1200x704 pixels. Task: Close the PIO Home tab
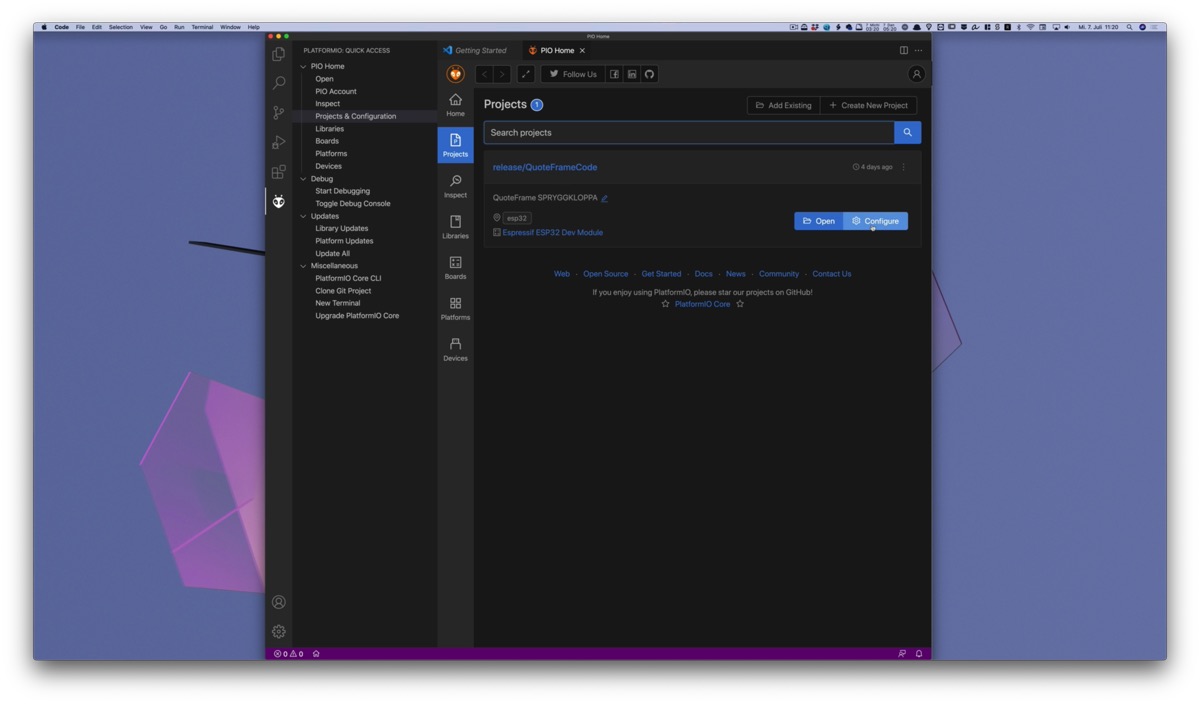(583, 50)
